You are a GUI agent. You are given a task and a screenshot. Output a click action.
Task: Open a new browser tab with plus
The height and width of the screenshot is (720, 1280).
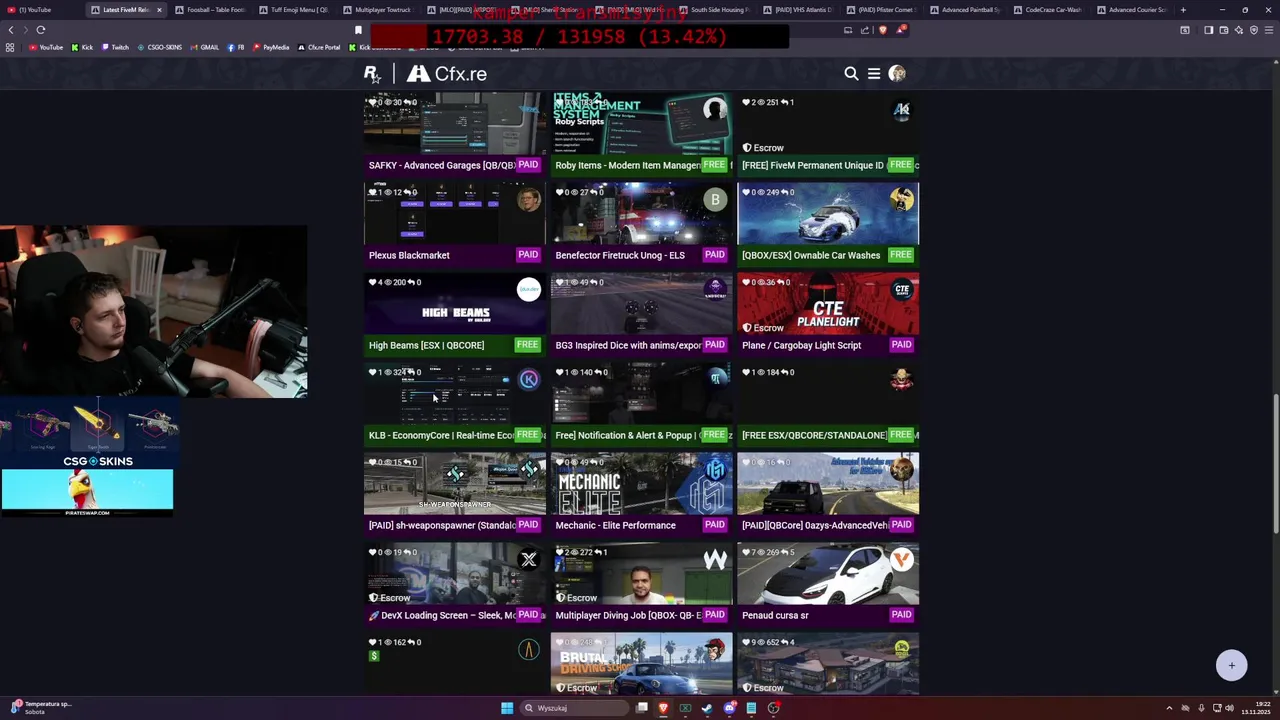tap(1183, 10)
